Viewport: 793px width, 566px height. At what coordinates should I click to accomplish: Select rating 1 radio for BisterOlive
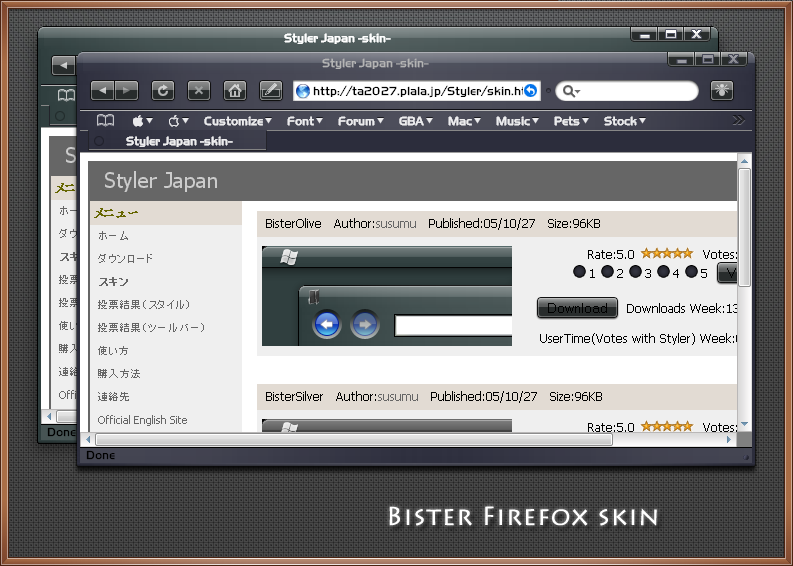point(580,272)
